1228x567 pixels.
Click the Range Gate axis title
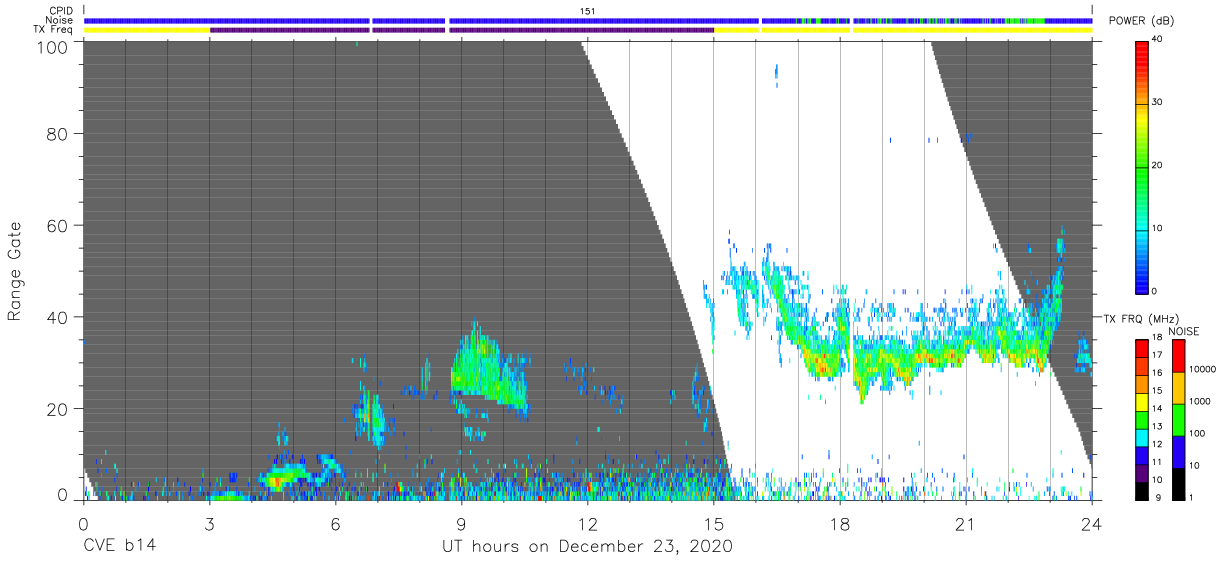click(x=15, y=272)
